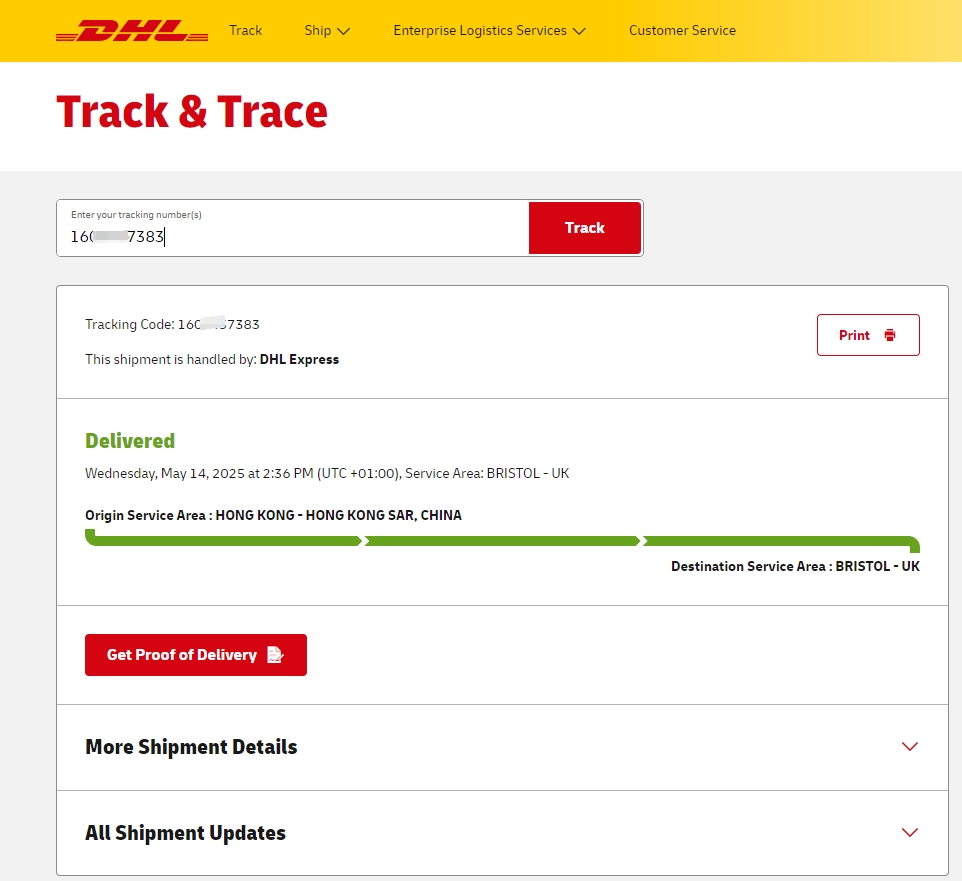Open the Ship dropdown menu
The width and height of the screenshot is (962, 881).
(327, 31)
